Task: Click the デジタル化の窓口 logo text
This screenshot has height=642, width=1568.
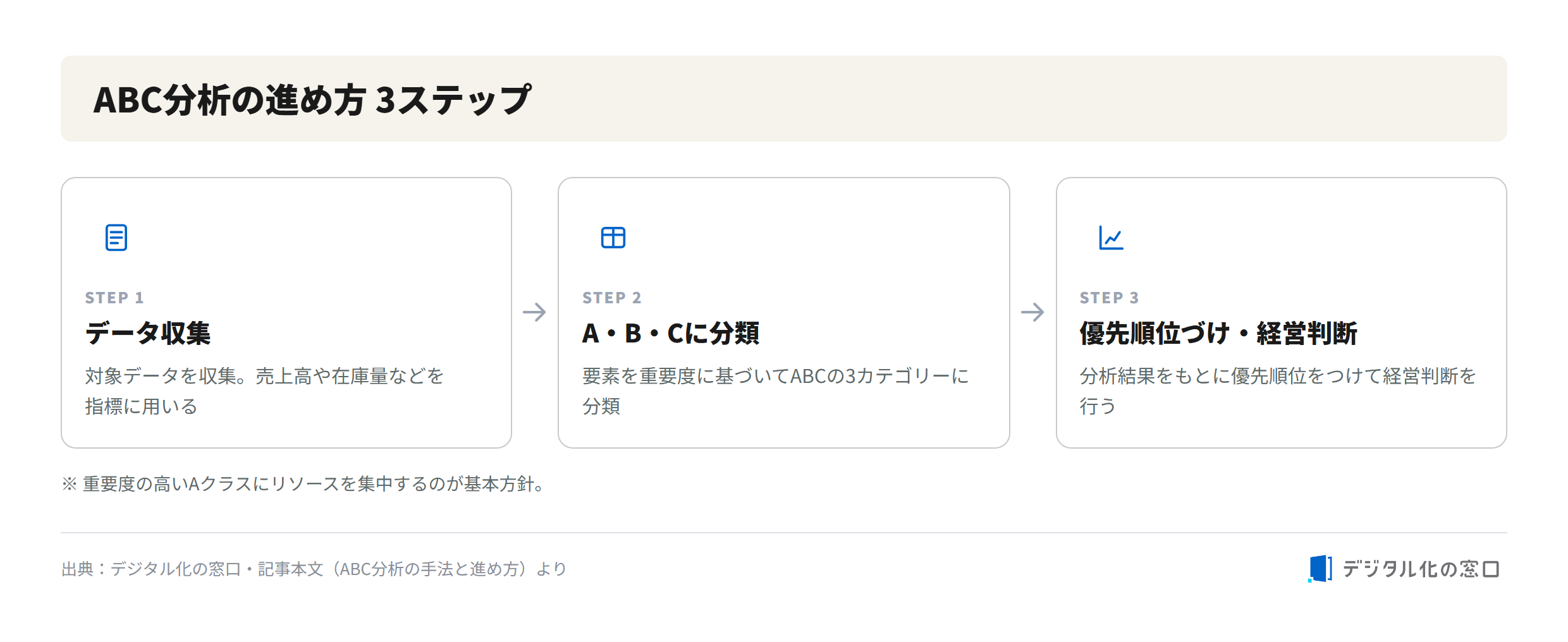Action: 1421,569
